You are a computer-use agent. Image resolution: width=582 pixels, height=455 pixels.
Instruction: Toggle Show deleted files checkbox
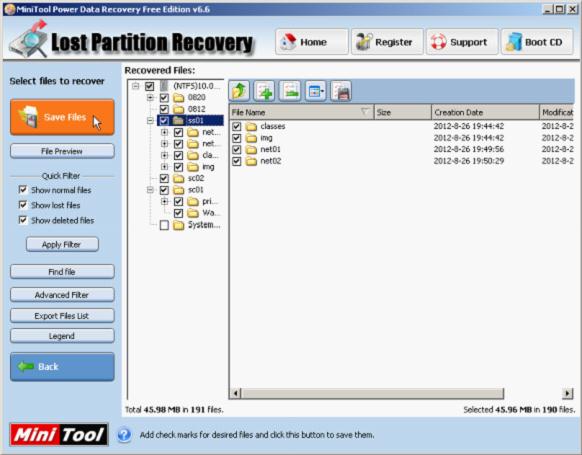(x=23, y=220)
